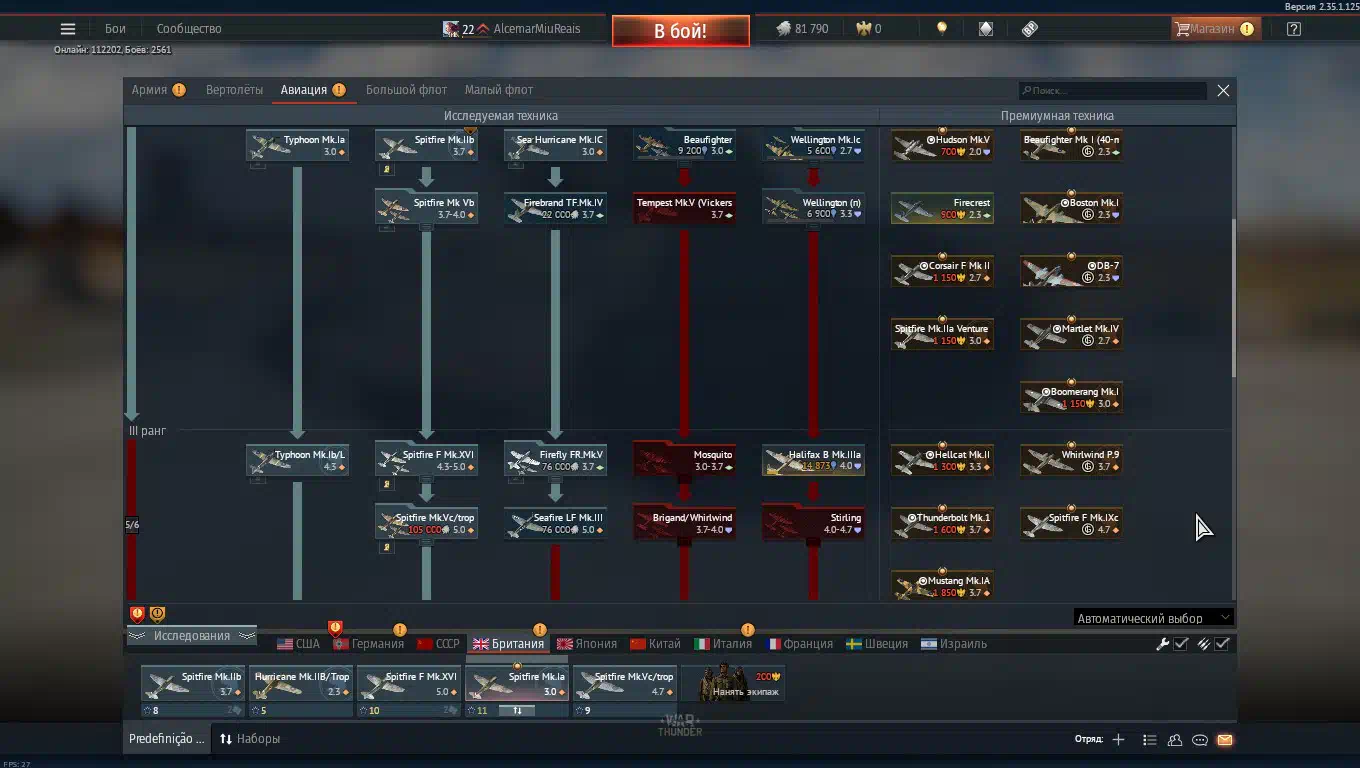Select premium Boomerang Mk.I aircraft
1360x768 pixels.
click(1071, 397)
